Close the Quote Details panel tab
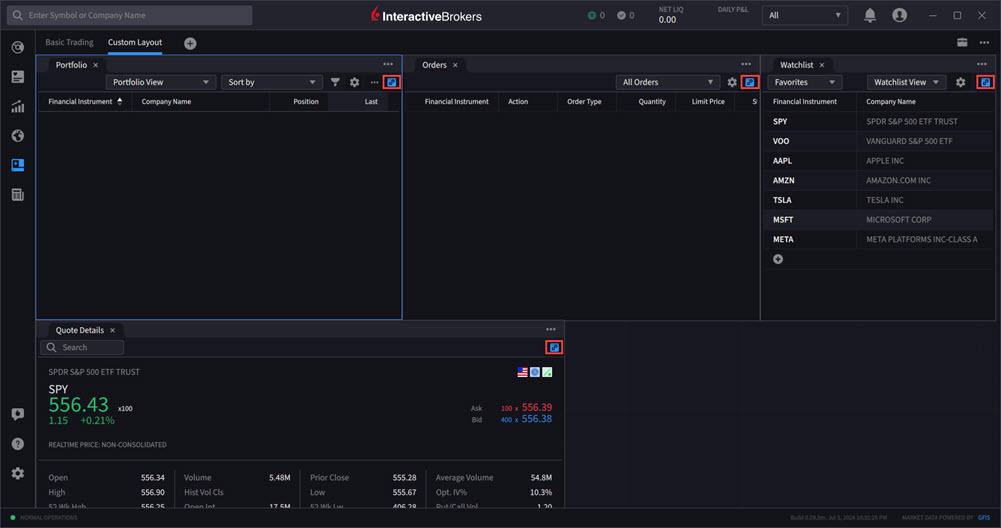The height and width of the screenshot is (528, 1001). pyautogui.click(x=112, y=330)
